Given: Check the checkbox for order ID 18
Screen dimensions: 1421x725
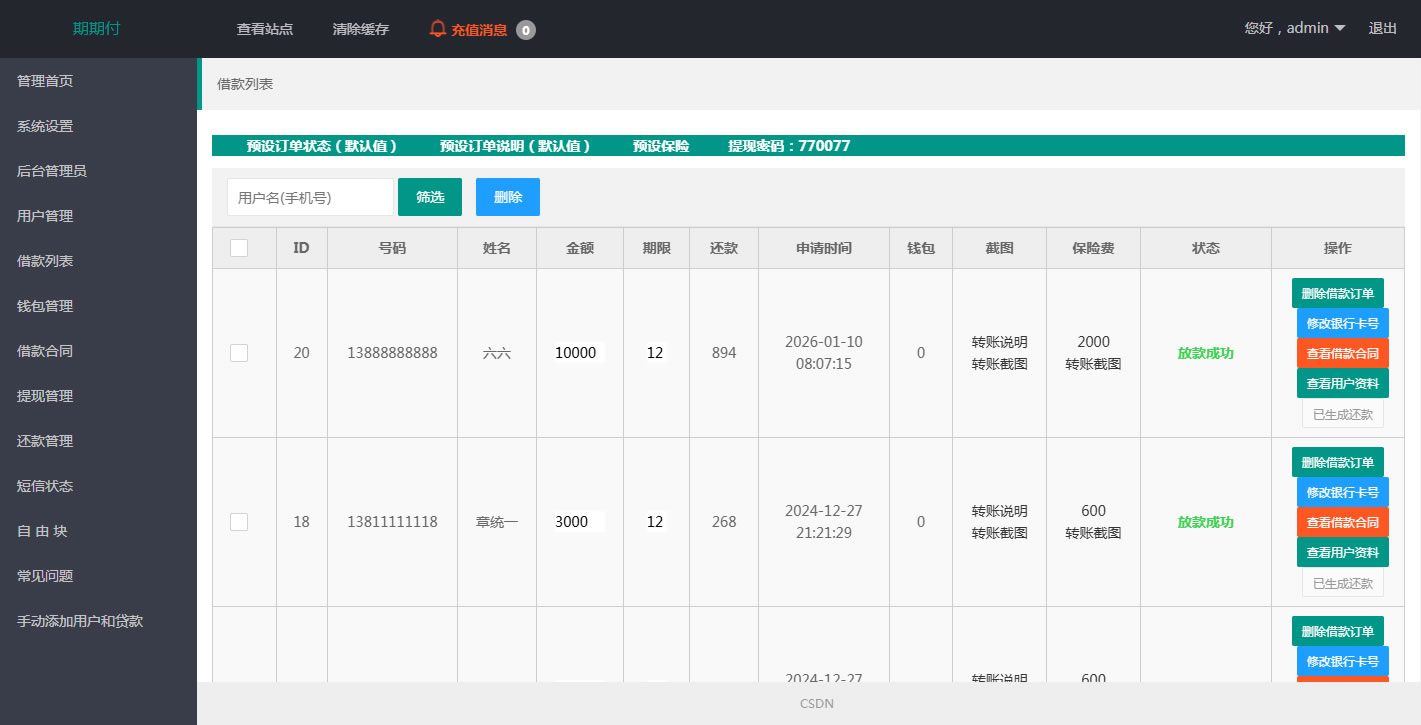Looking at the screenshot, I should (x=239, y=522).
